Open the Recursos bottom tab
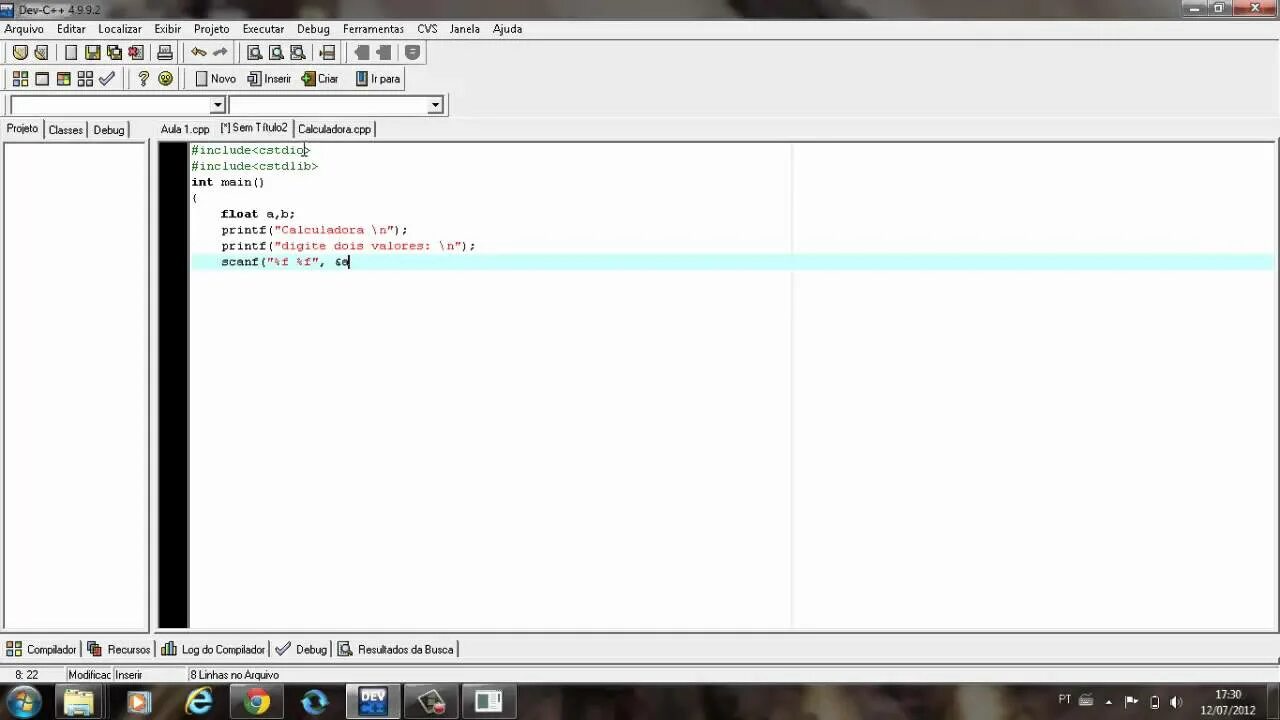 pos(118,649)
